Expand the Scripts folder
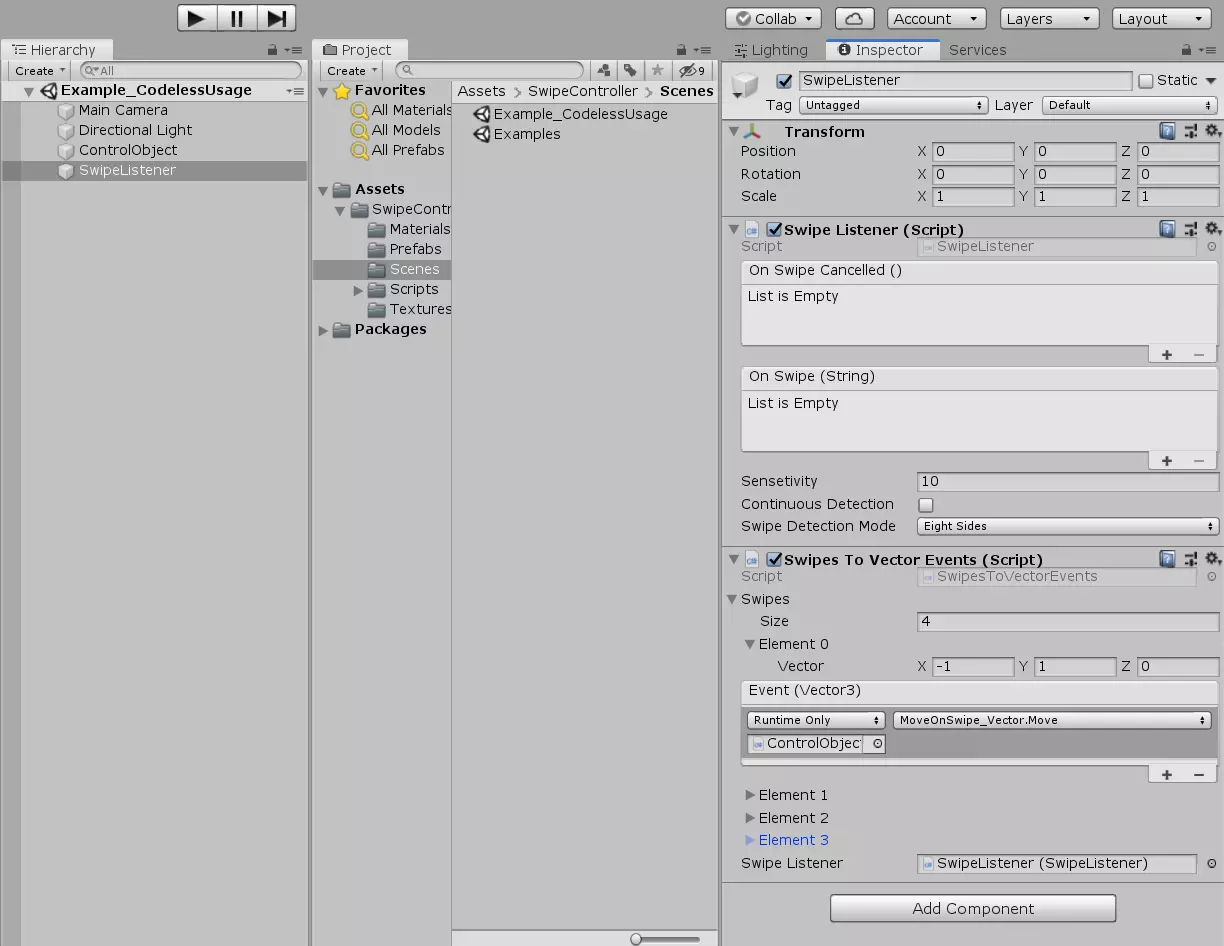The image size is (1224, 946). 358,290
